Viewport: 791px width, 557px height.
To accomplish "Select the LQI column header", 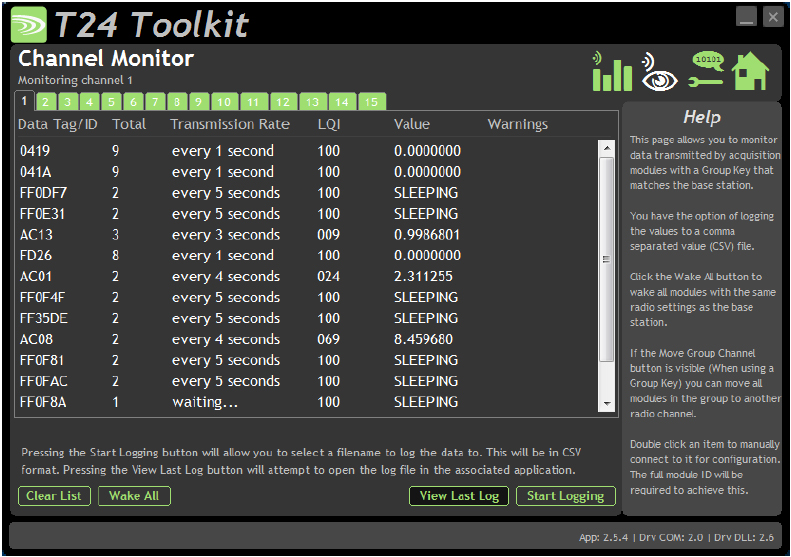I will pyautogui.click(x=329, y=125).
